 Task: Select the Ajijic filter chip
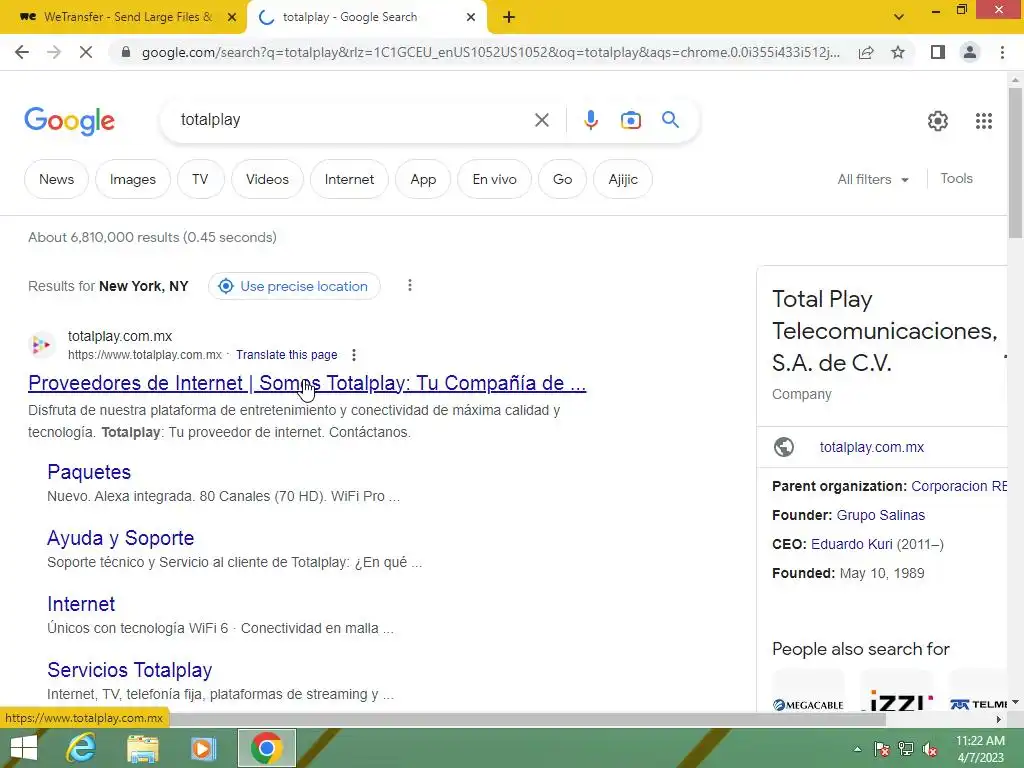click(623, 179)
